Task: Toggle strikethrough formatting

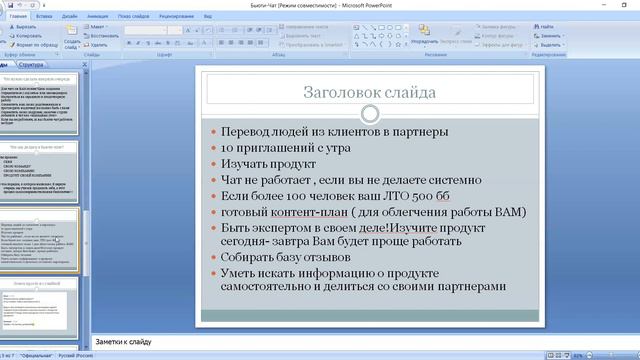Action: click(x=158, y=43)
